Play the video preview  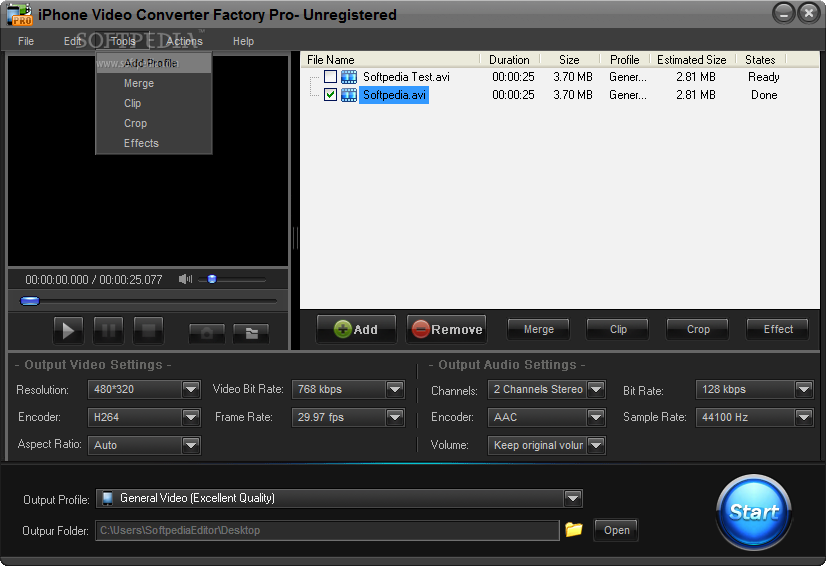(x=68, y=330)
